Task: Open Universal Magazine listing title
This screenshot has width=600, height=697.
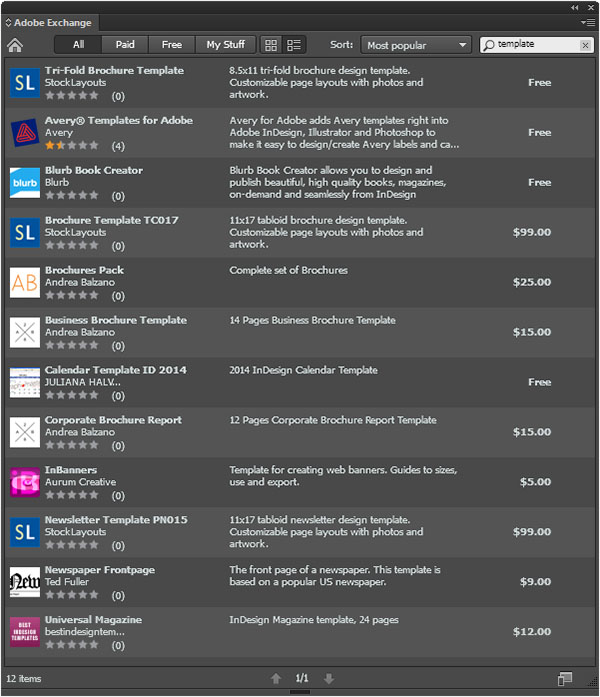Action: [93, 620]
